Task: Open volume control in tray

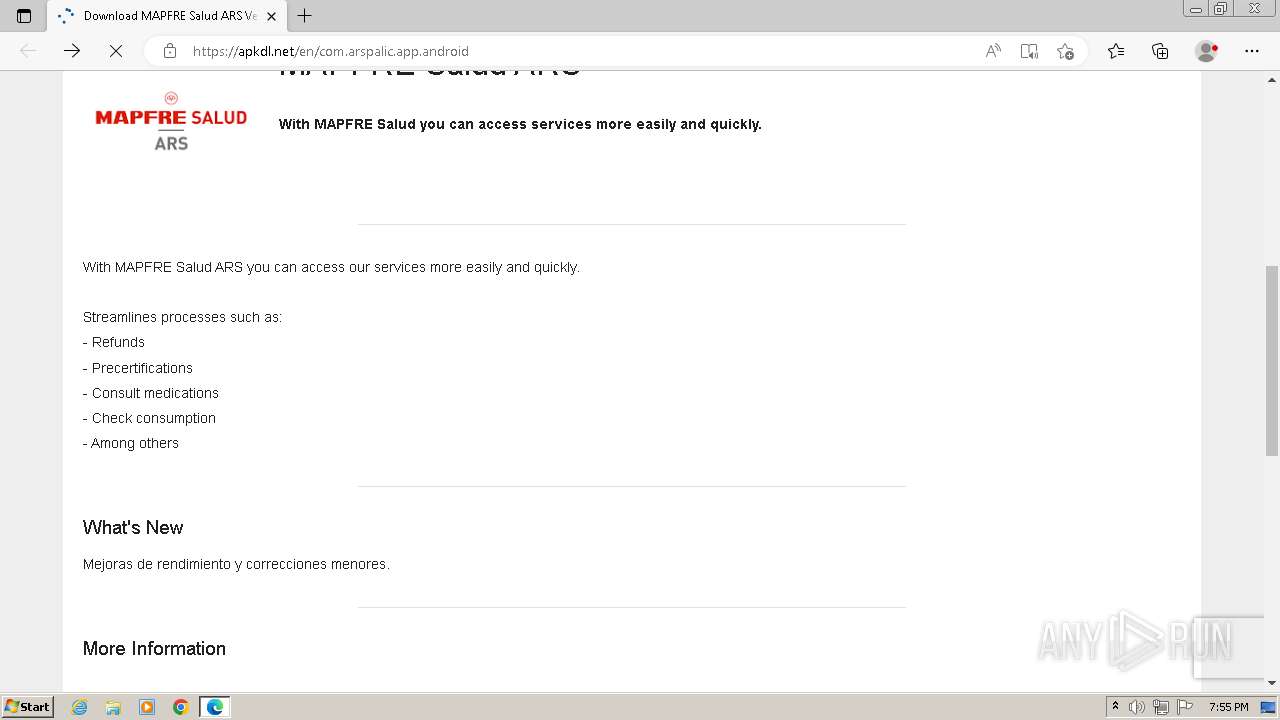Action: pos(1137,707)
